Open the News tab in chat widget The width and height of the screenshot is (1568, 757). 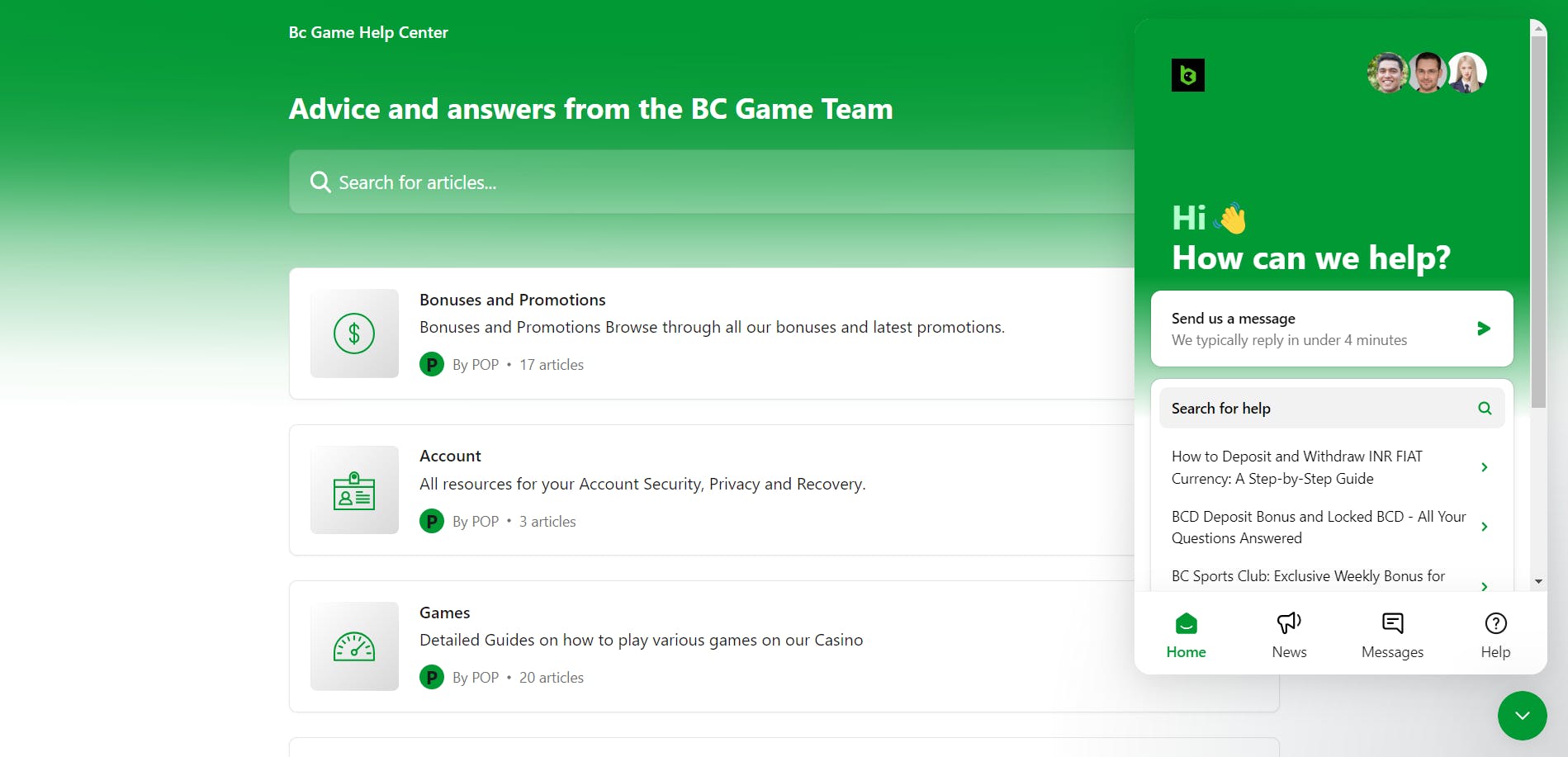pos(1289,635)
